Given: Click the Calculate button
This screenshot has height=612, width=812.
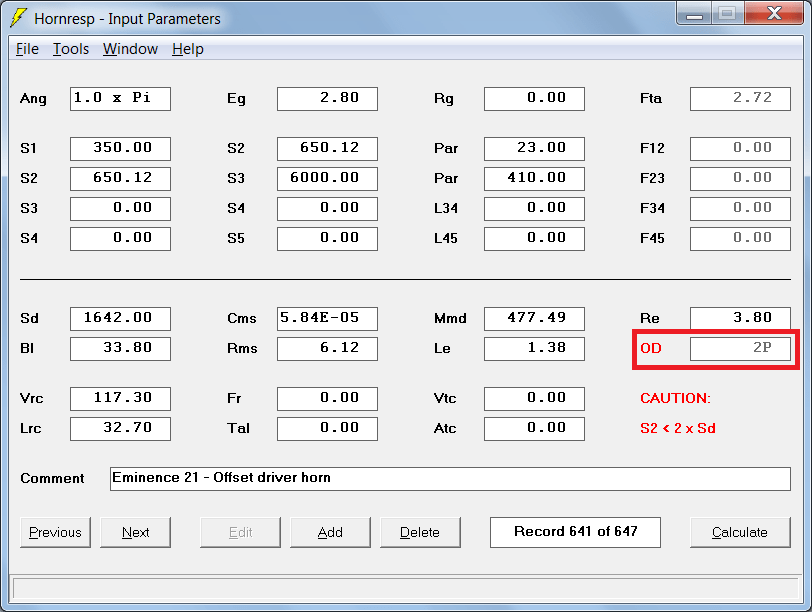Looking at the screenshot, I should tap(740, 532).
